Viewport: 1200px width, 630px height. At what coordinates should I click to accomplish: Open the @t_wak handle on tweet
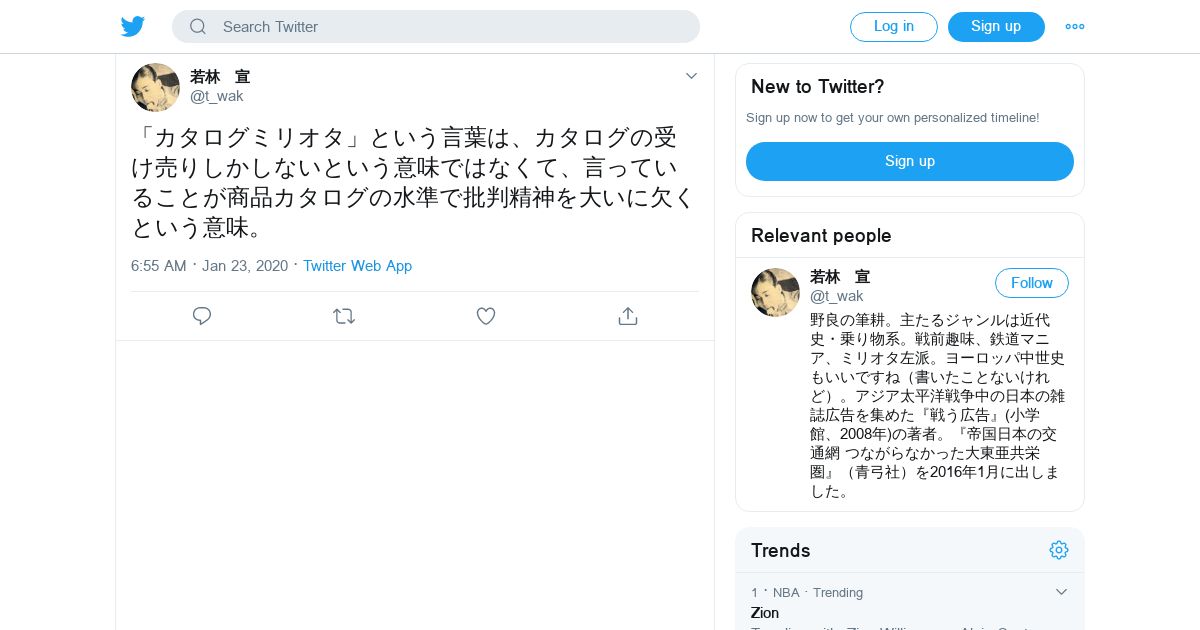click(x=217, y=96)
